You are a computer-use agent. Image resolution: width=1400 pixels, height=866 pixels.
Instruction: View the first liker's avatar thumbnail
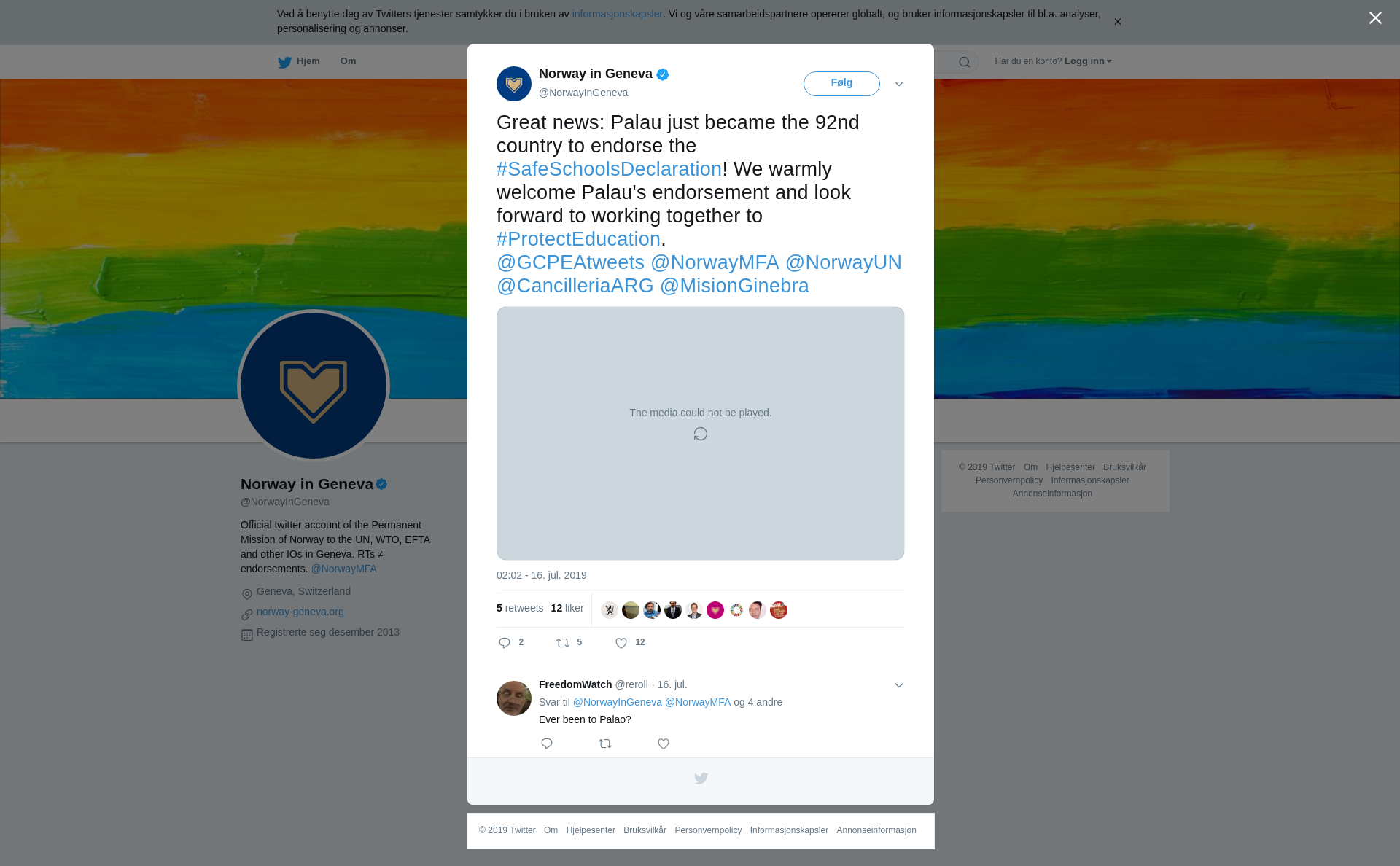click(610, 610)
